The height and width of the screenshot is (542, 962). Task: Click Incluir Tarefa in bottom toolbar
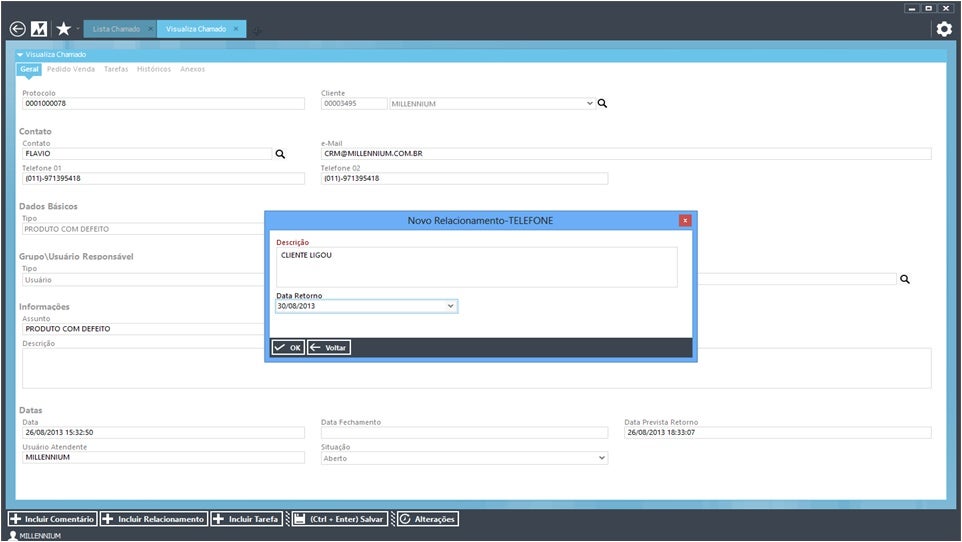tap(246, 519)
